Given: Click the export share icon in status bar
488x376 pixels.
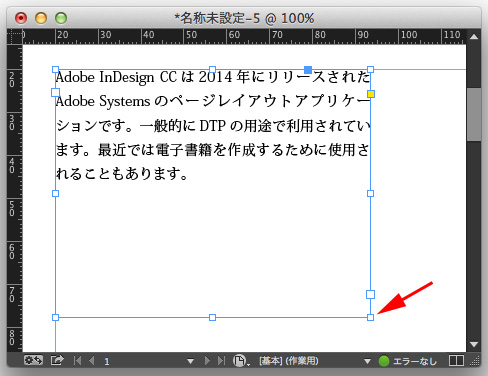Looking at the screenshot, I should 57,360.
